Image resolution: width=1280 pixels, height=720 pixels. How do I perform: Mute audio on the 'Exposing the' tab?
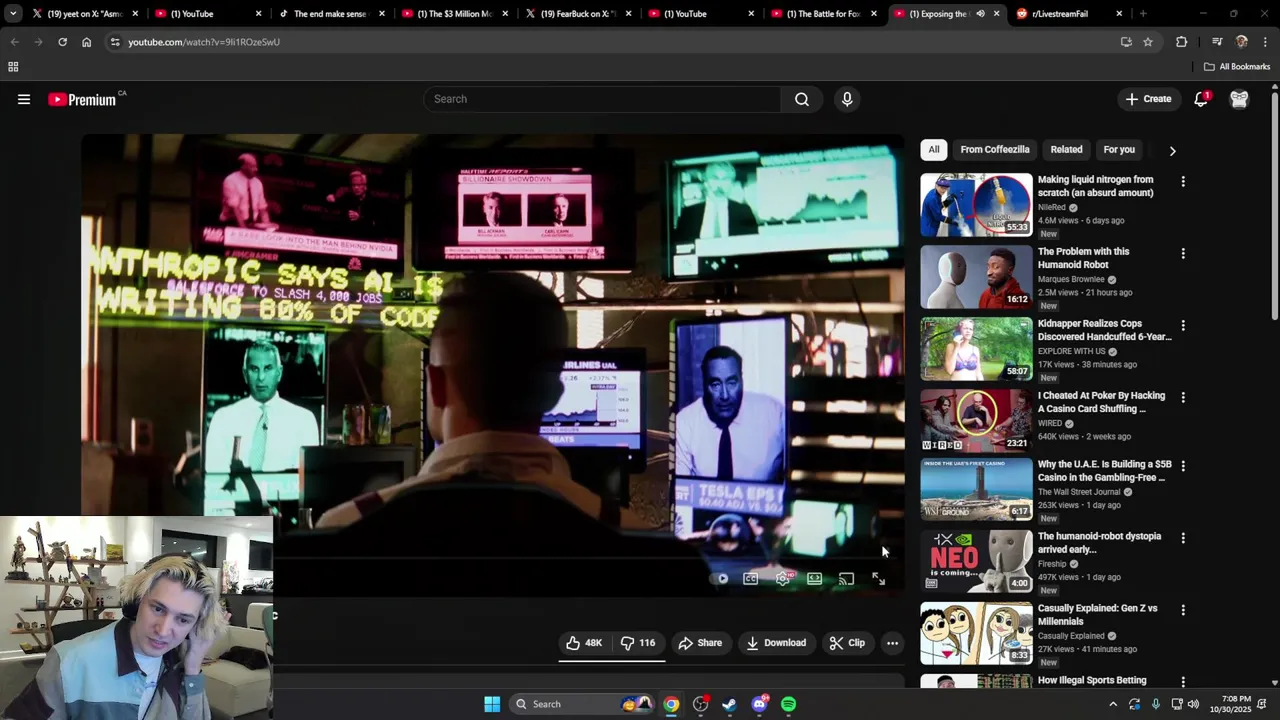[980, 14]
